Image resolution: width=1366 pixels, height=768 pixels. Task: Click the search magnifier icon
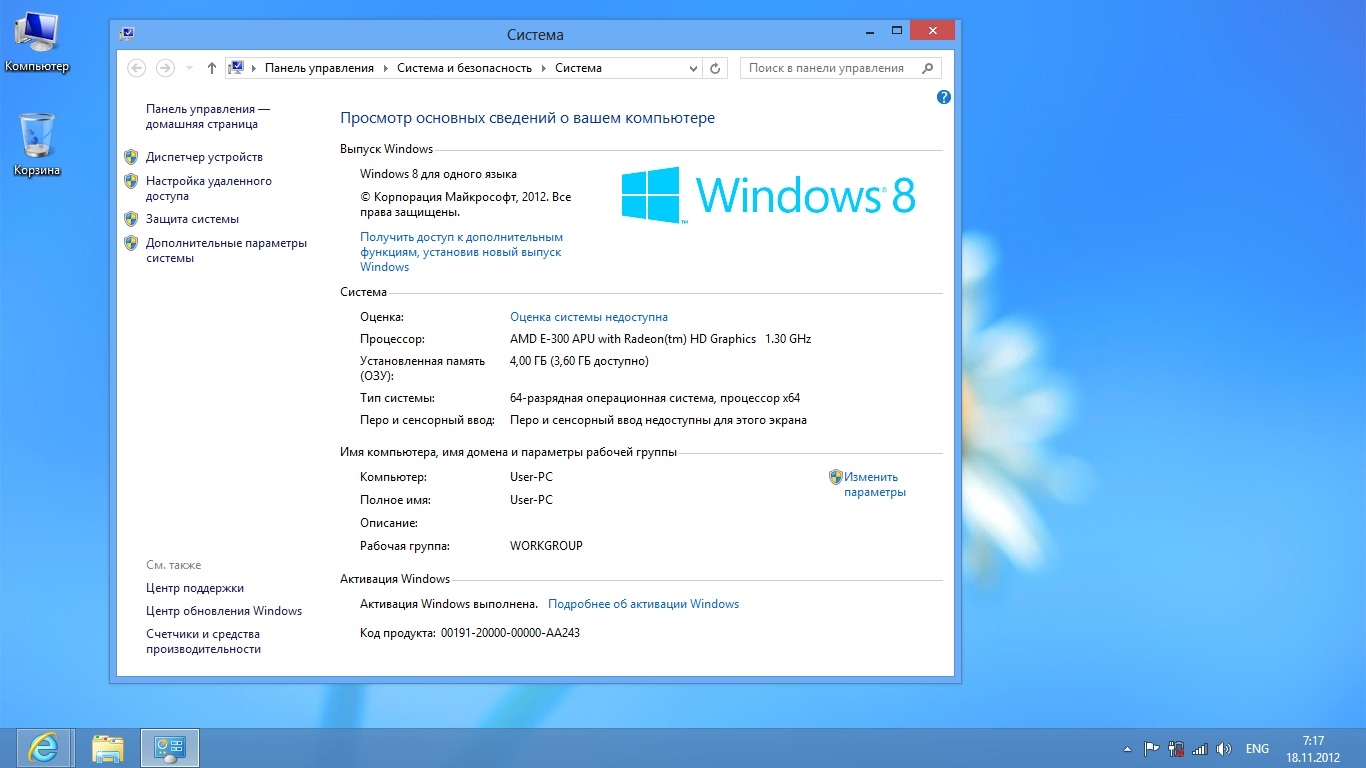927,68
